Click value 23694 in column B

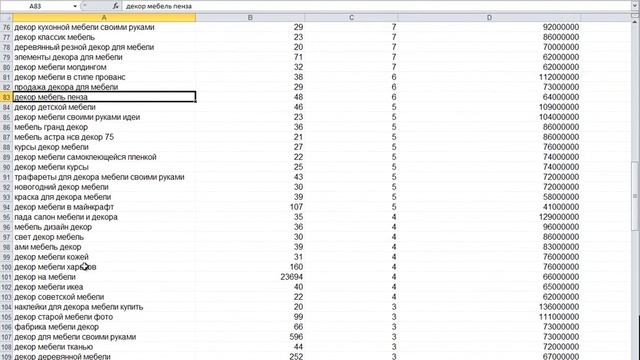click(291, 277)
